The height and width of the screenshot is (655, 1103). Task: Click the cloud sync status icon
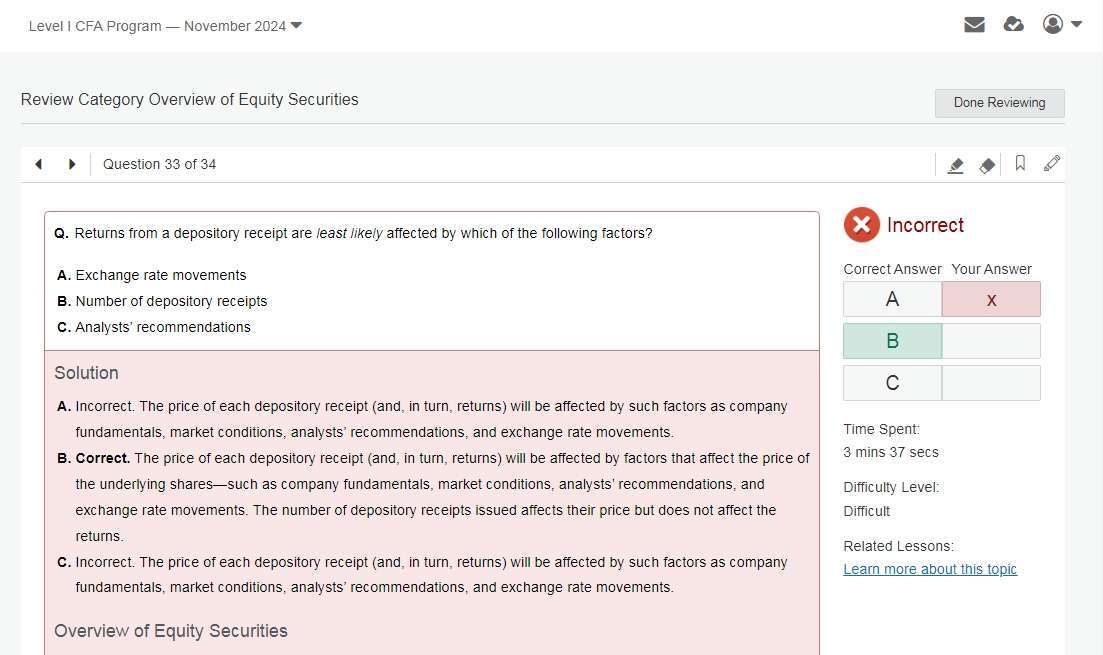tap(1013, 25)
